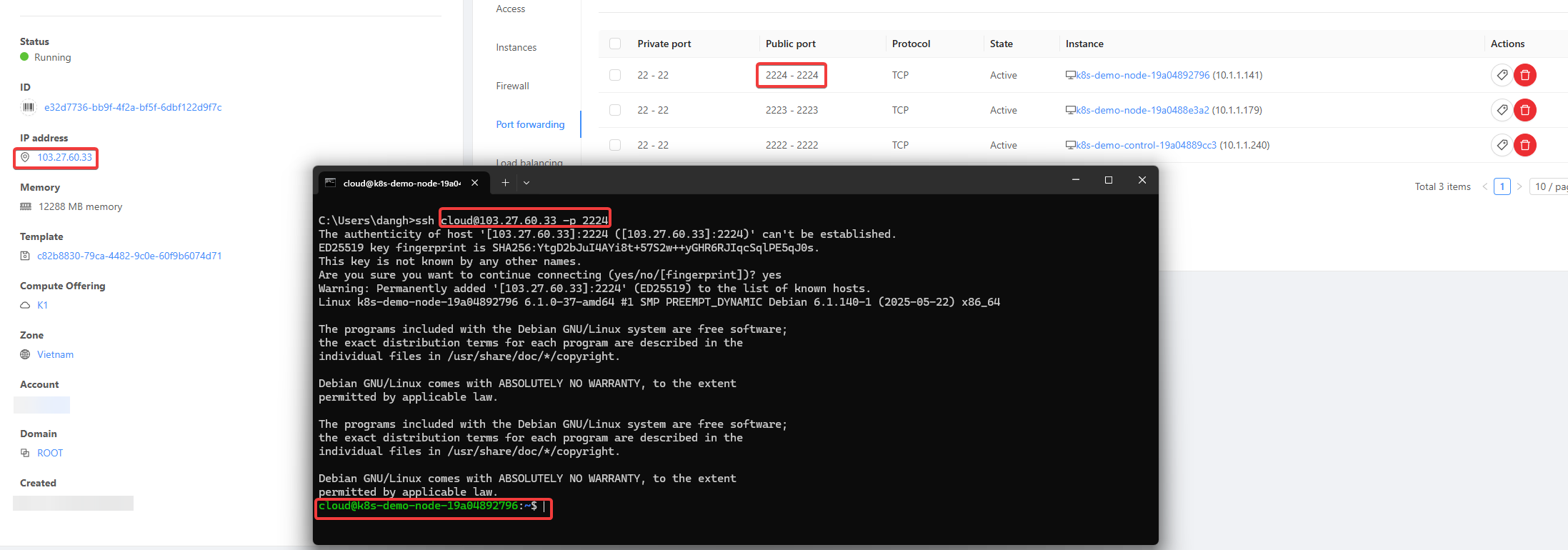Edit tags for port 2223 rule
1568x550 pixels.
1502,110
